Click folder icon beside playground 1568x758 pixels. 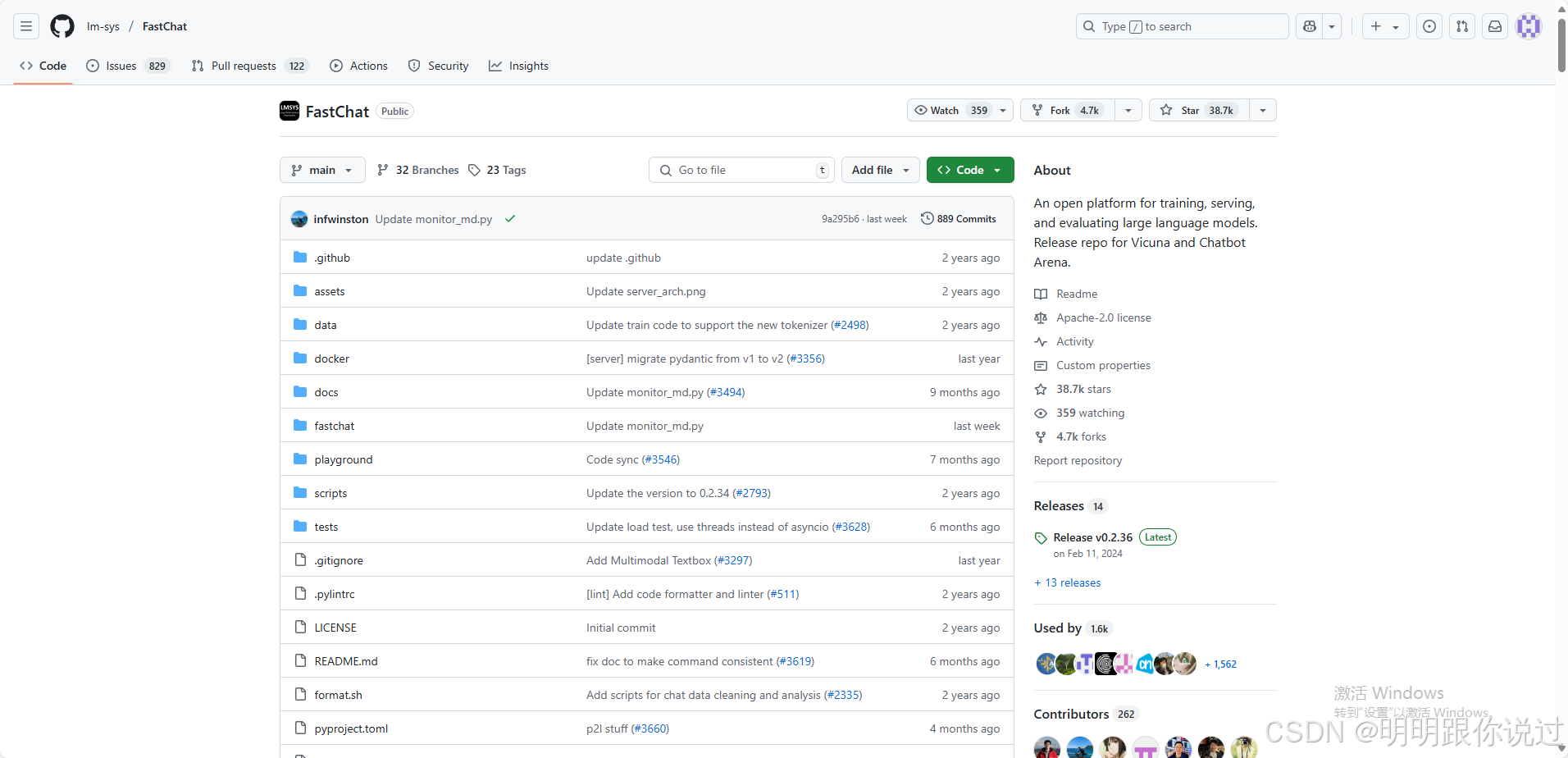click(300, 459)
